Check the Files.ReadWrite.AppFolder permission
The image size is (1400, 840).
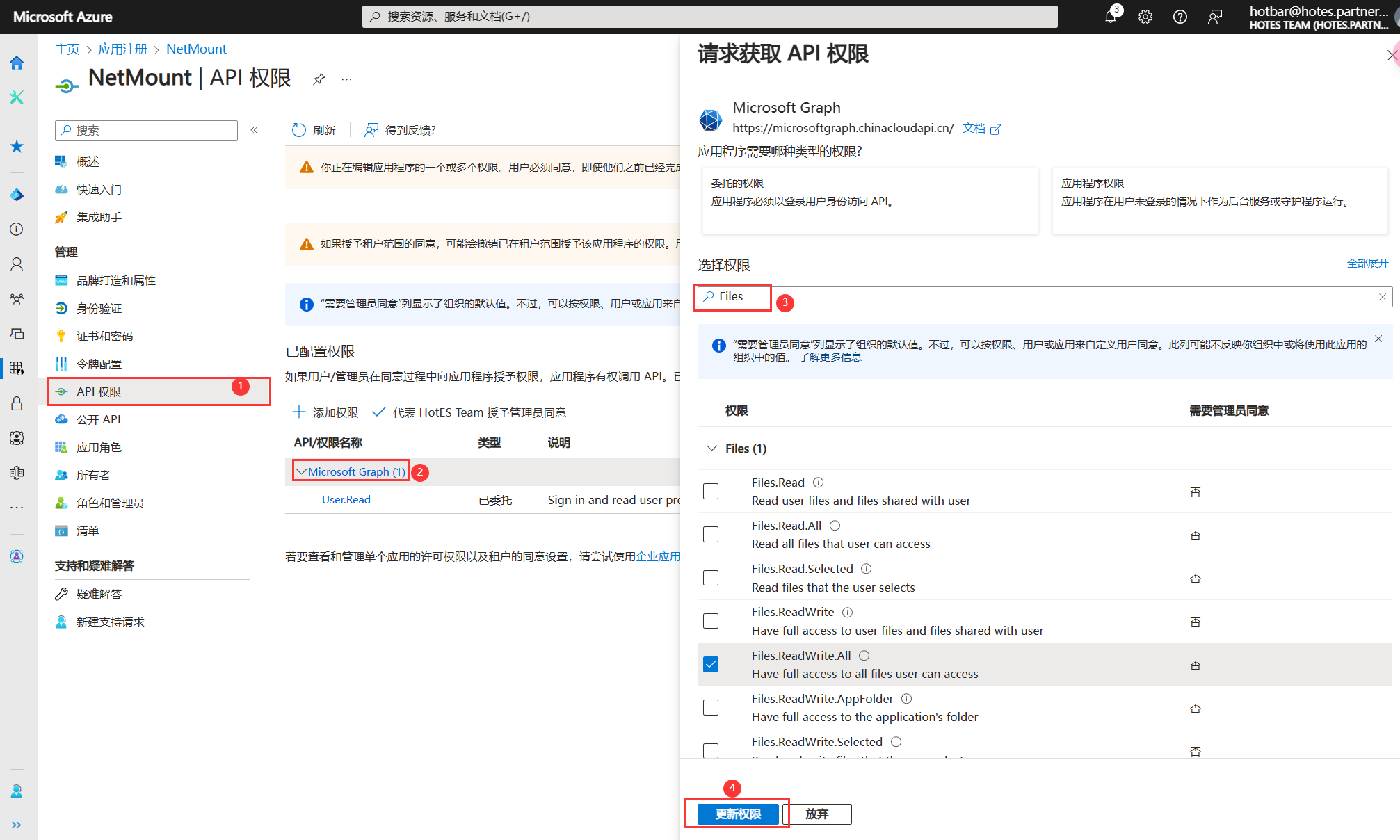[711, 708]
